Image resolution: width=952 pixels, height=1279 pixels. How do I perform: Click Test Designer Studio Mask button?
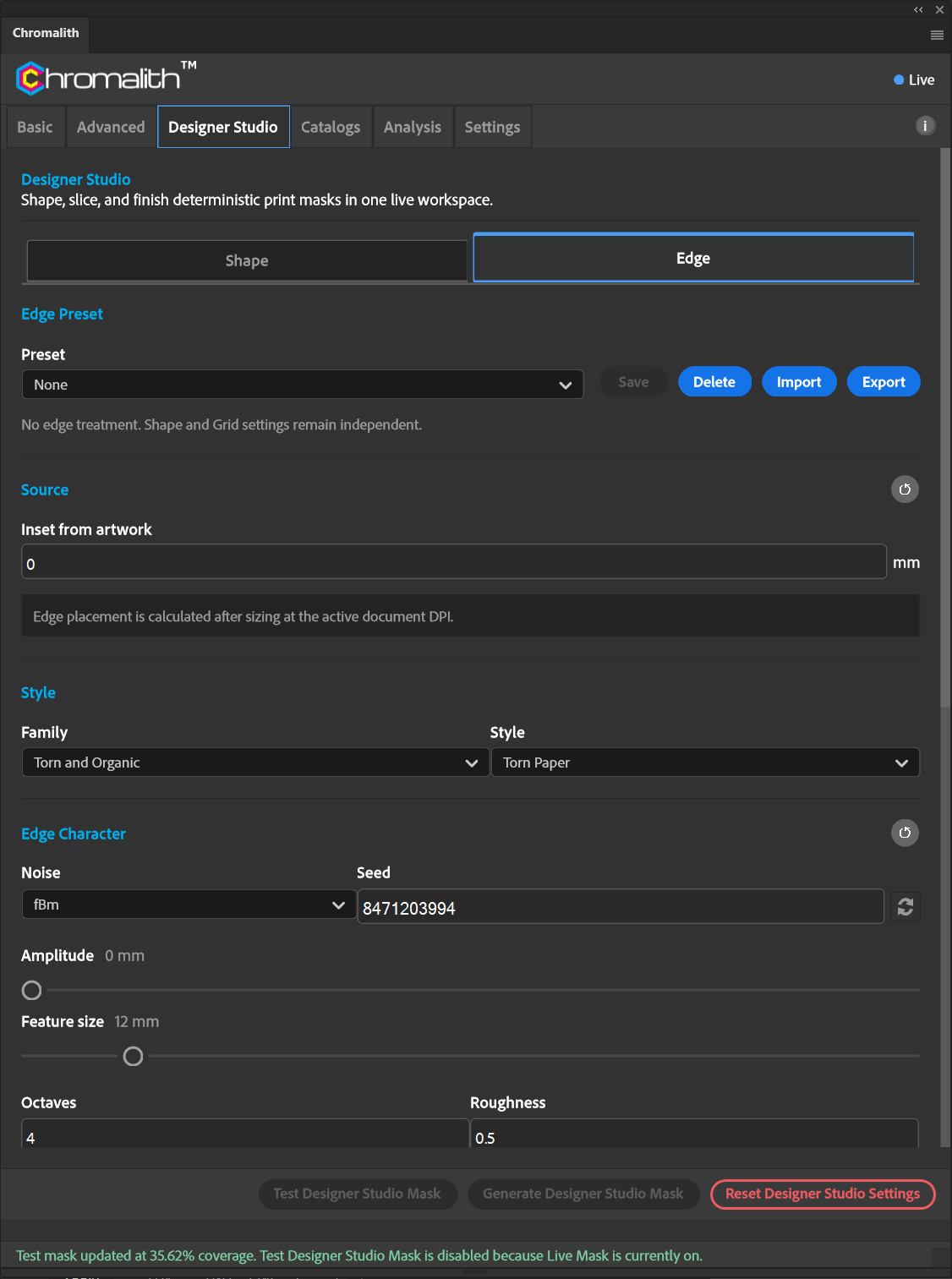click(x=358, y=1194)
